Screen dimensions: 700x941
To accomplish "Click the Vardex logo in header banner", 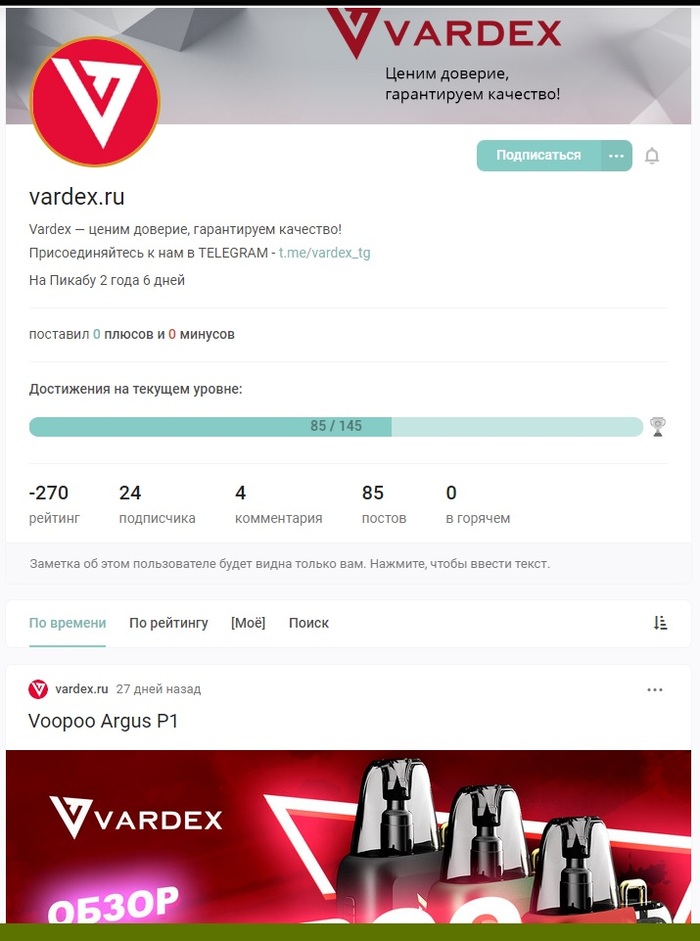I will [444, 32].
